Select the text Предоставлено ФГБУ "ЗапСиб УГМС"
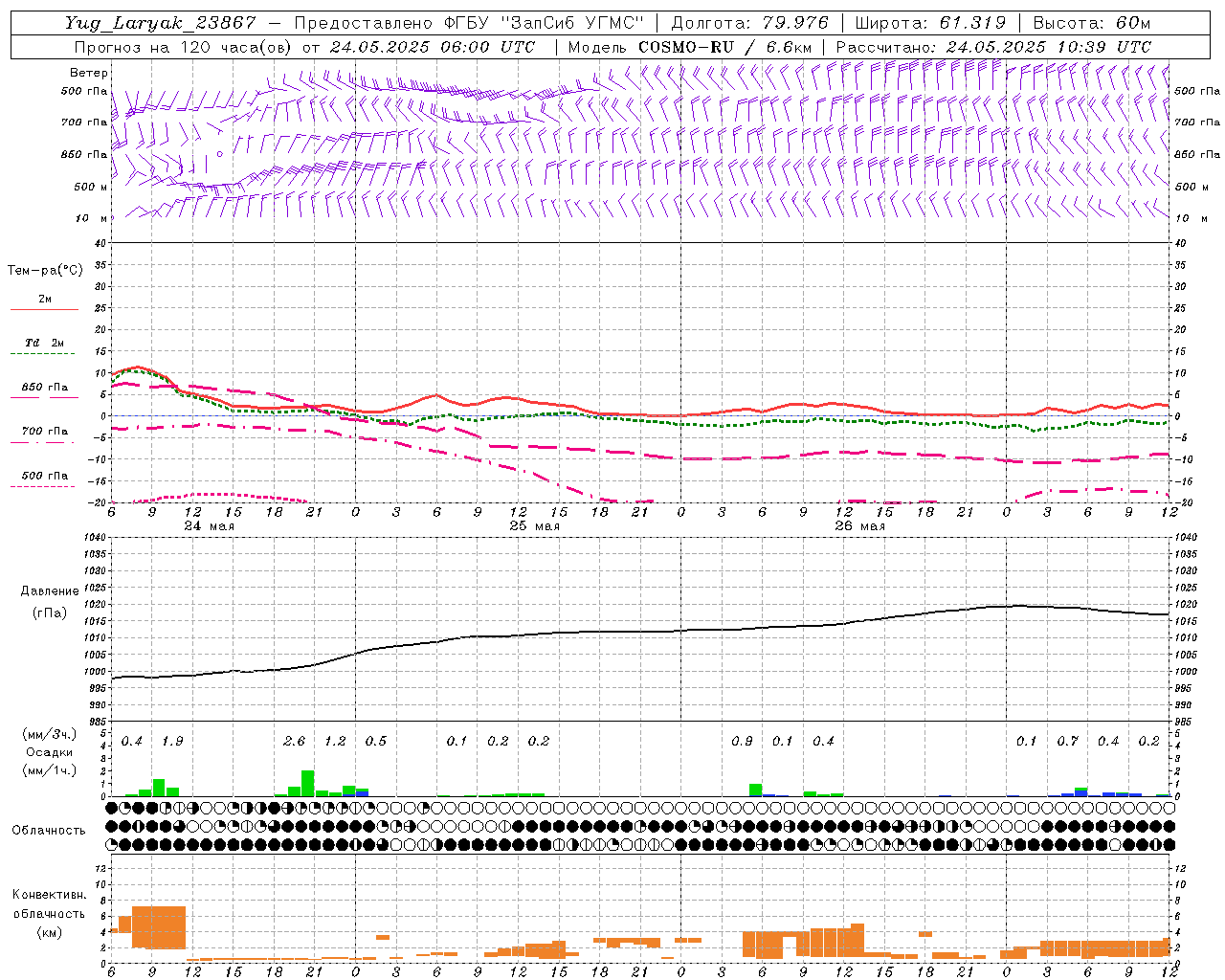The width and height of the screenshot is (1225, 980). coord(470,23)
